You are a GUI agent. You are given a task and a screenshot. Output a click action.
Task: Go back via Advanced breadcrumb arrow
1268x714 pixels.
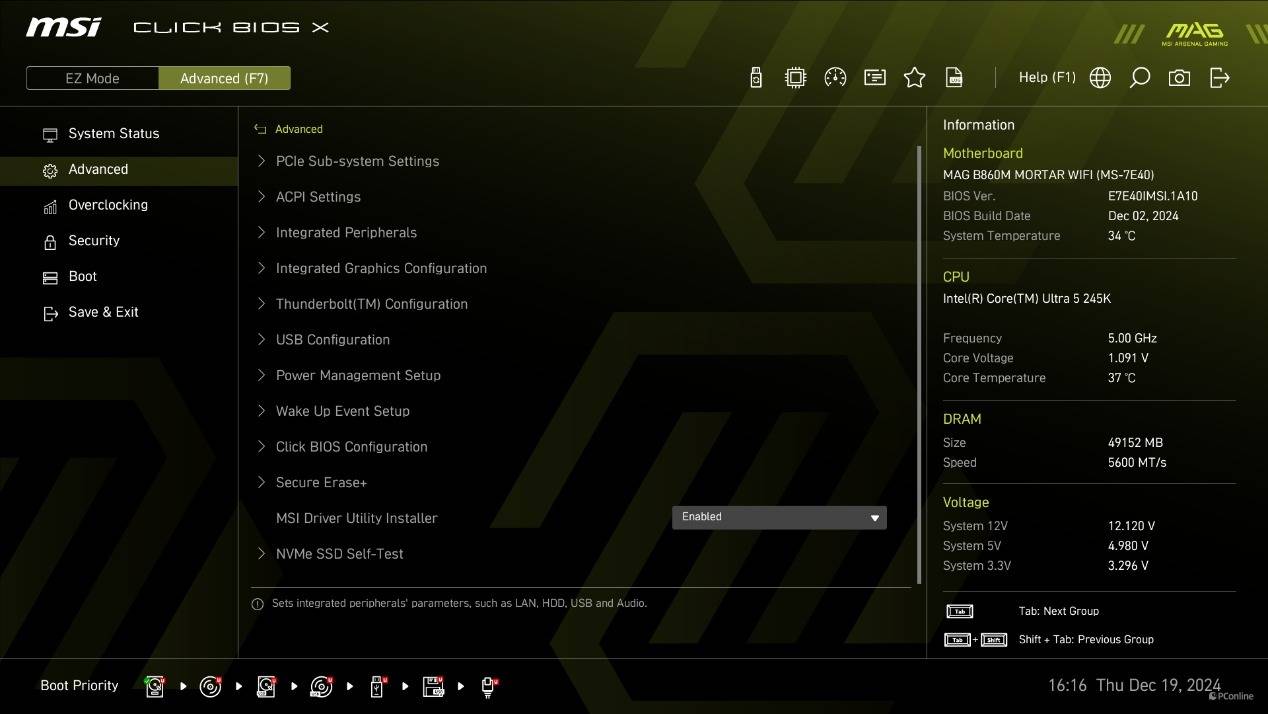click(260, 129)
